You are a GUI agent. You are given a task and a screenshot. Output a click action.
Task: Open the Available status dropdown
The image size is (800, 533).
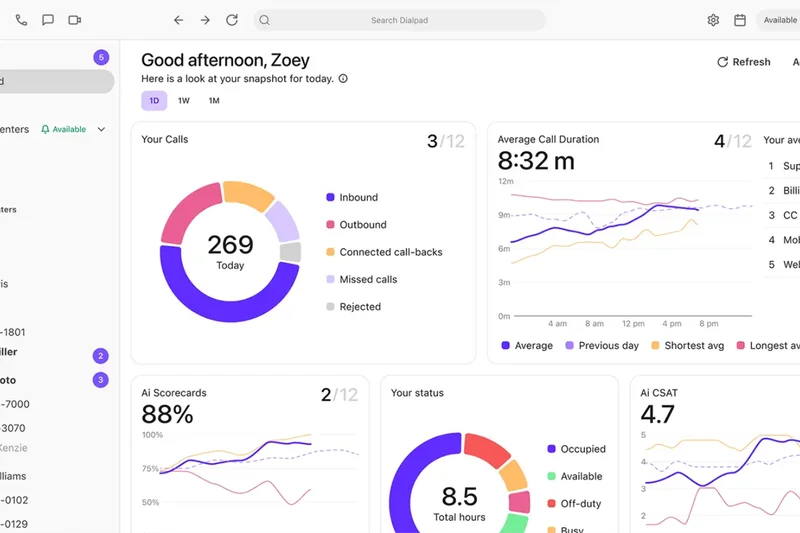(779, 20)
